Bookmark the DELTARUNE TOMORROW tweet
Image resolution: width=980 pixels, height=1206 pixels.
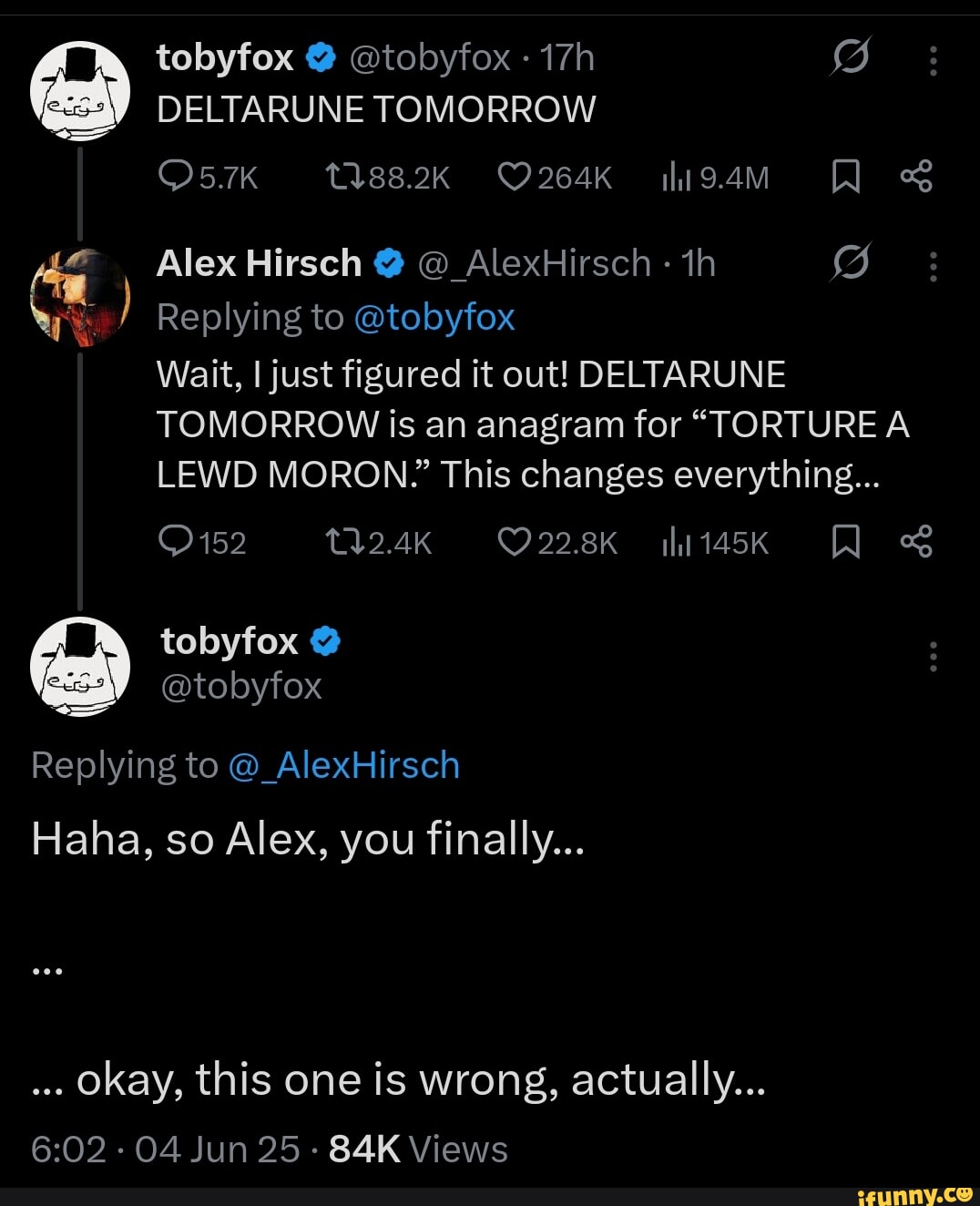846,178
